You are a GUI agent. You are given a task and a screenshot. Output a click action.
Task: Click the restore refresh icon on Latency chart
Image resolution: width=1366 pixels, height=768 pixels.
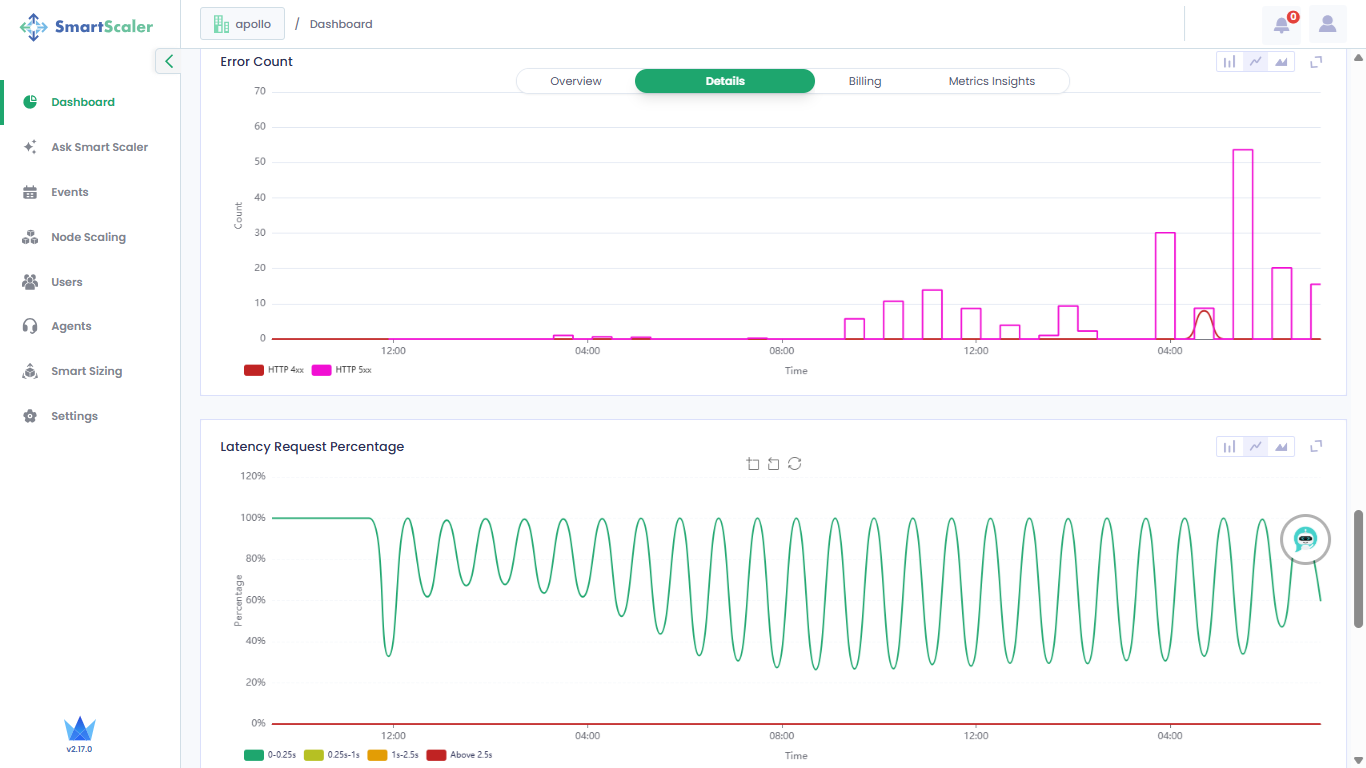point(794,464)
